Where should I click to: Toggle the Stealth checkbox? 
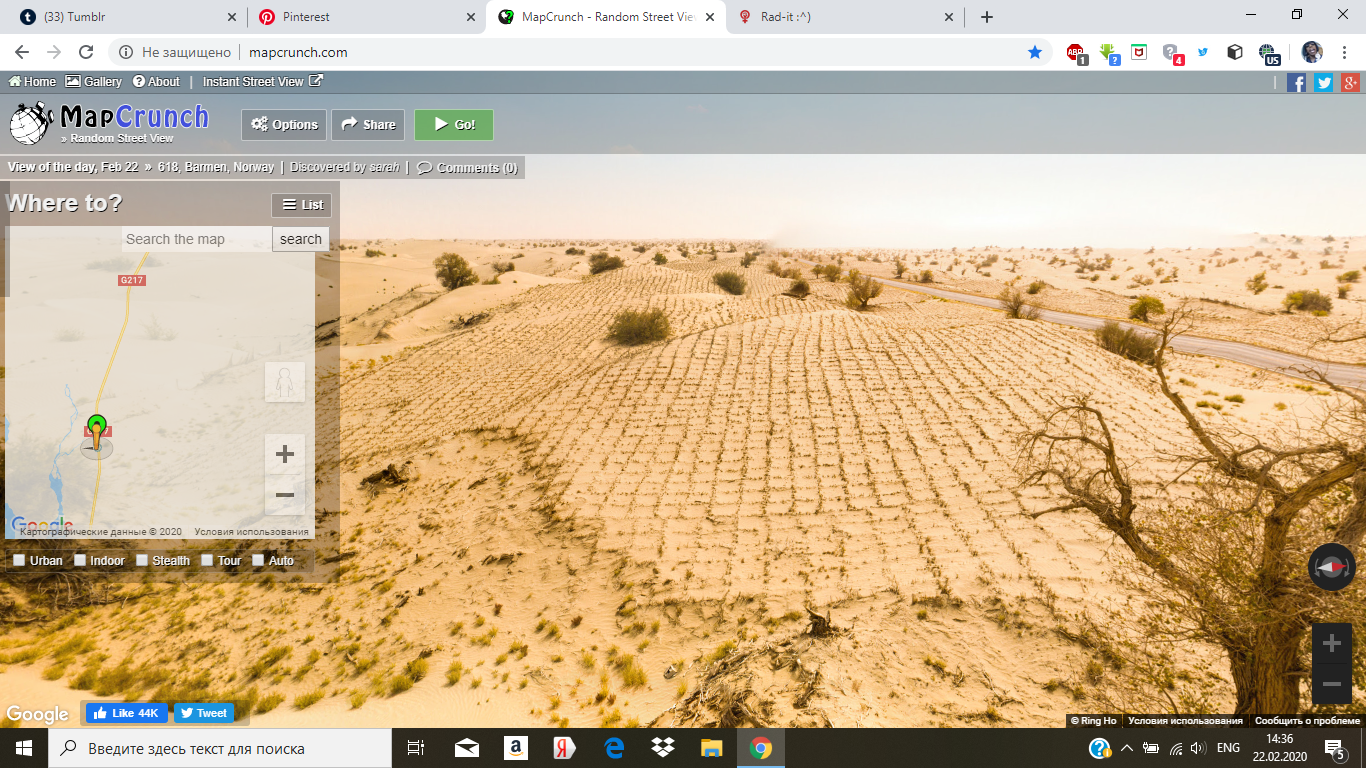click(x=142, y=560)
